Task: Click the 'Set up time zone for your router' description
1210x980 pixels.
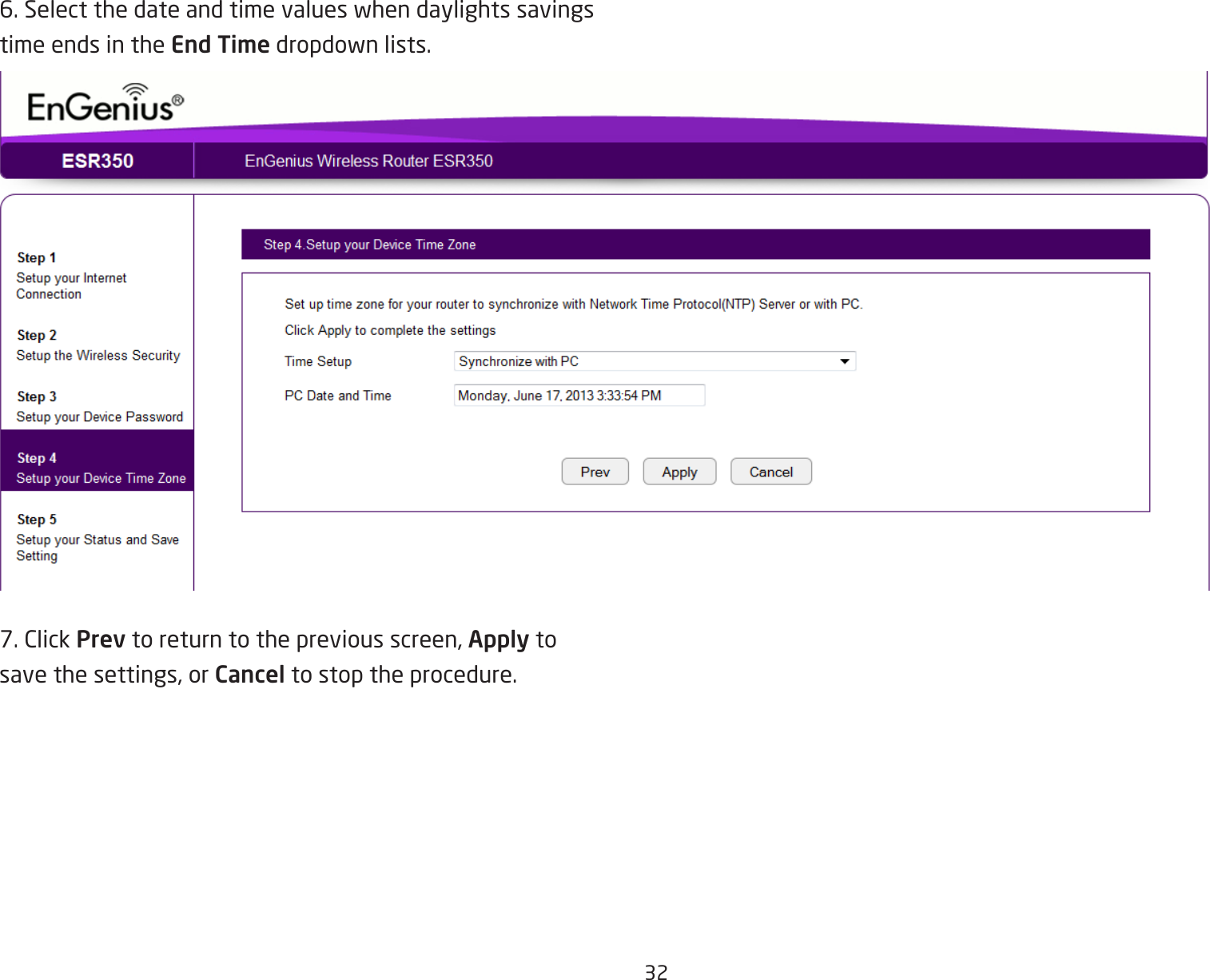Action: pos(574,304)
